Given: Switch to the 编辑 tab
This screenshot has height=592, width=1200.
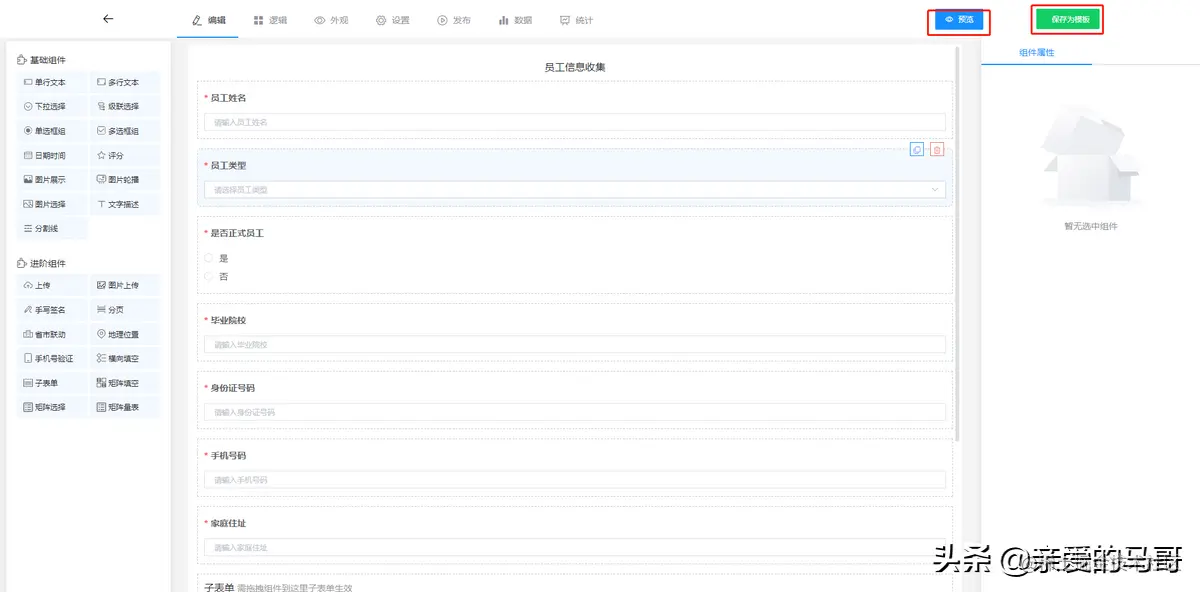Looking at the screenshot, I should coord(208,20).
